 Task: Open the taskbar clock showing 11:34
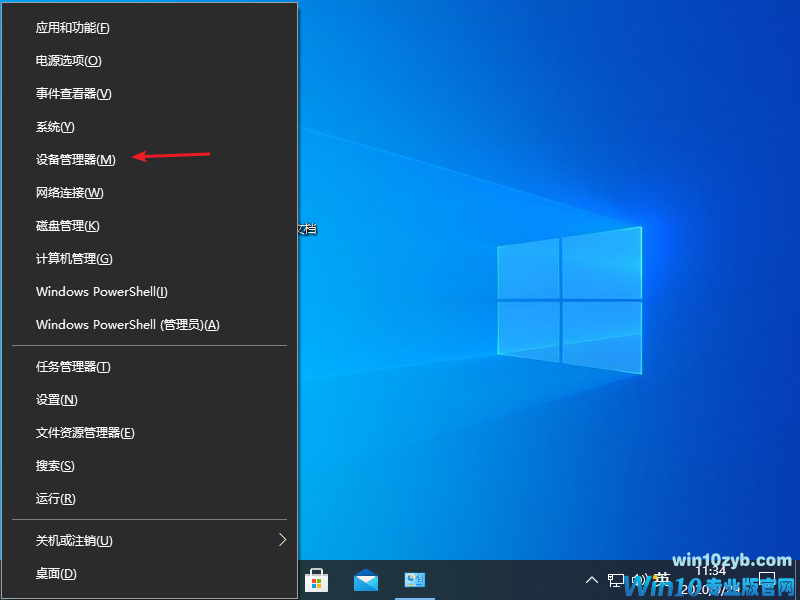point(711,578)
